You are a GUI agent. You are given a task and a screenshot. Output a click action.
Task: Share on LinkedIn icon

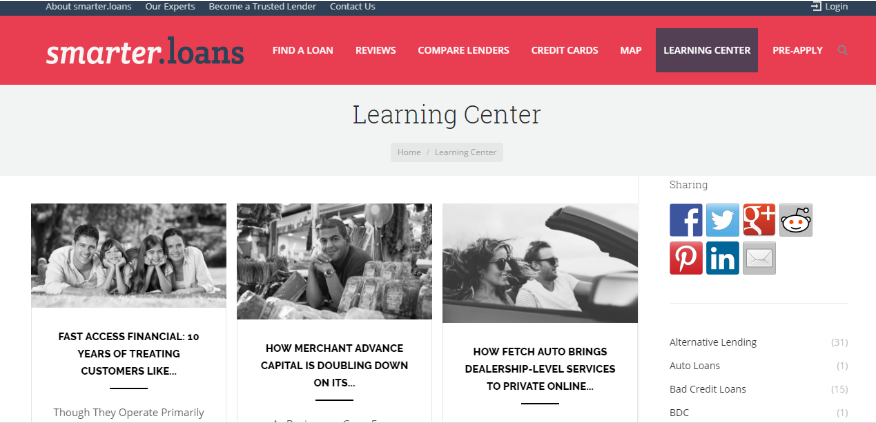coord(722,258)
